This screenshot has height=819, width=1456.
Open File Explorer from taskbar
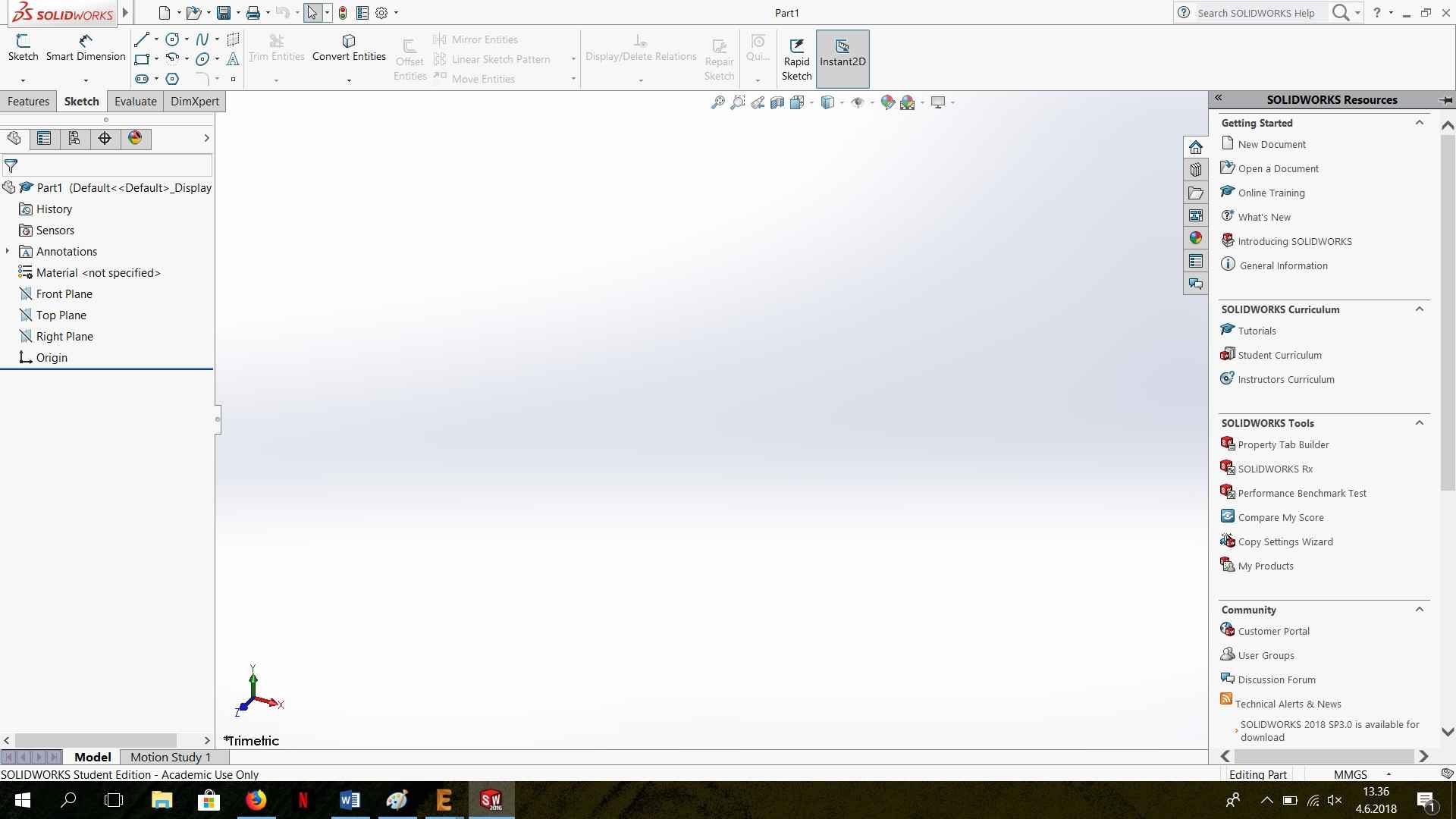(x=162, y=800)
